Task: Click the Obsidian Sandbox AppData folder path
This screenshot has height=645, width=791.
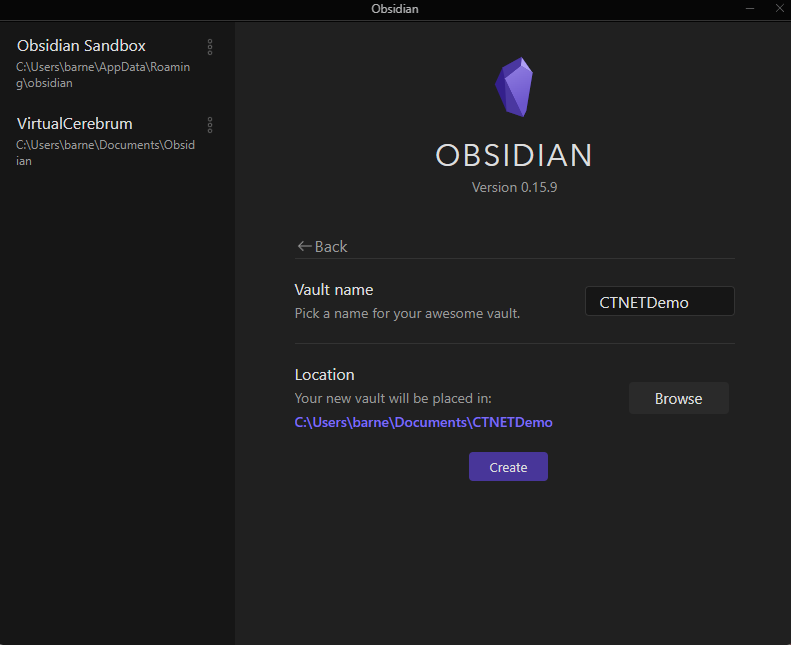Action: (x=102, y=75)
